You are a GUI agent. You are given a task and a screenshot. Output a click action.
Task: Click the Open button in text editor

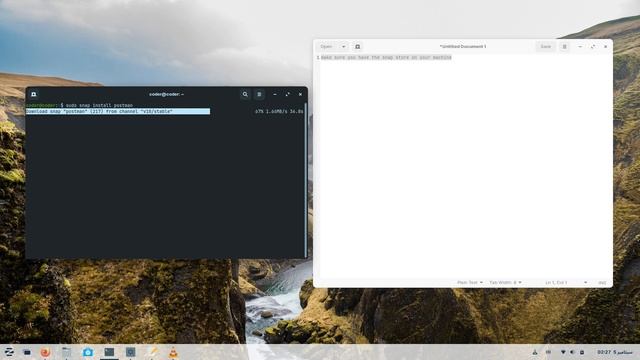[x=327, y=47]
